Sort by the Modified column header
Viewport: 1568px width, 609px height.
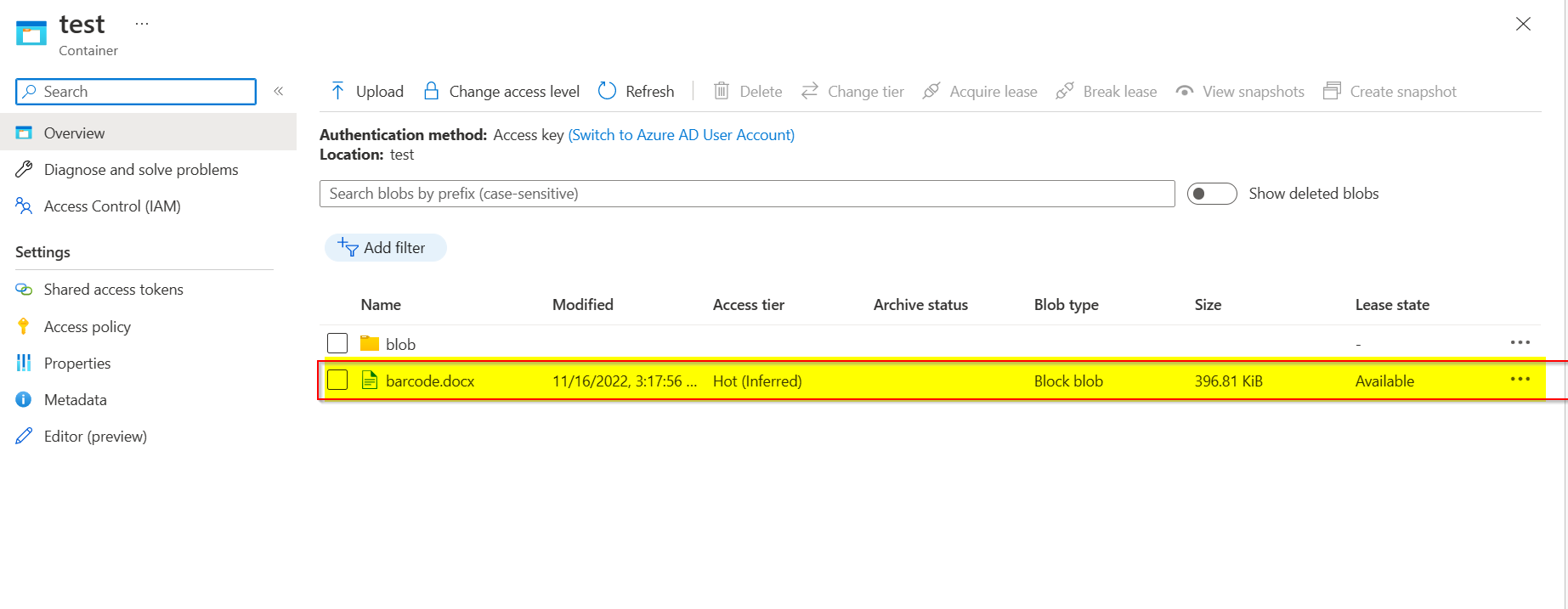583,305
